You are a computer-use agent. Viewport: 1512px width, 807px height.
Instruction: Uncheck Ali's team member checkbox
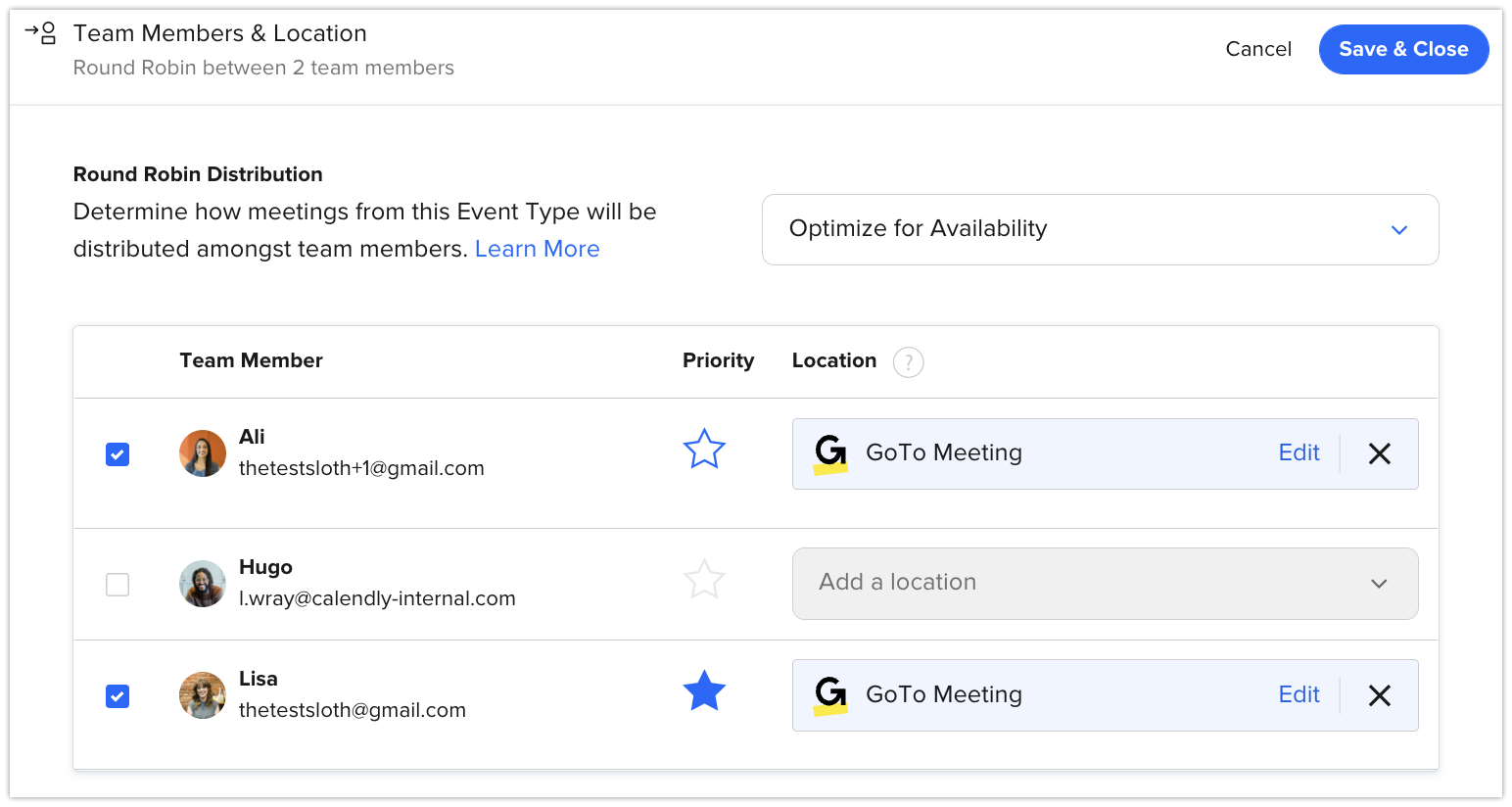coord(118,454)
